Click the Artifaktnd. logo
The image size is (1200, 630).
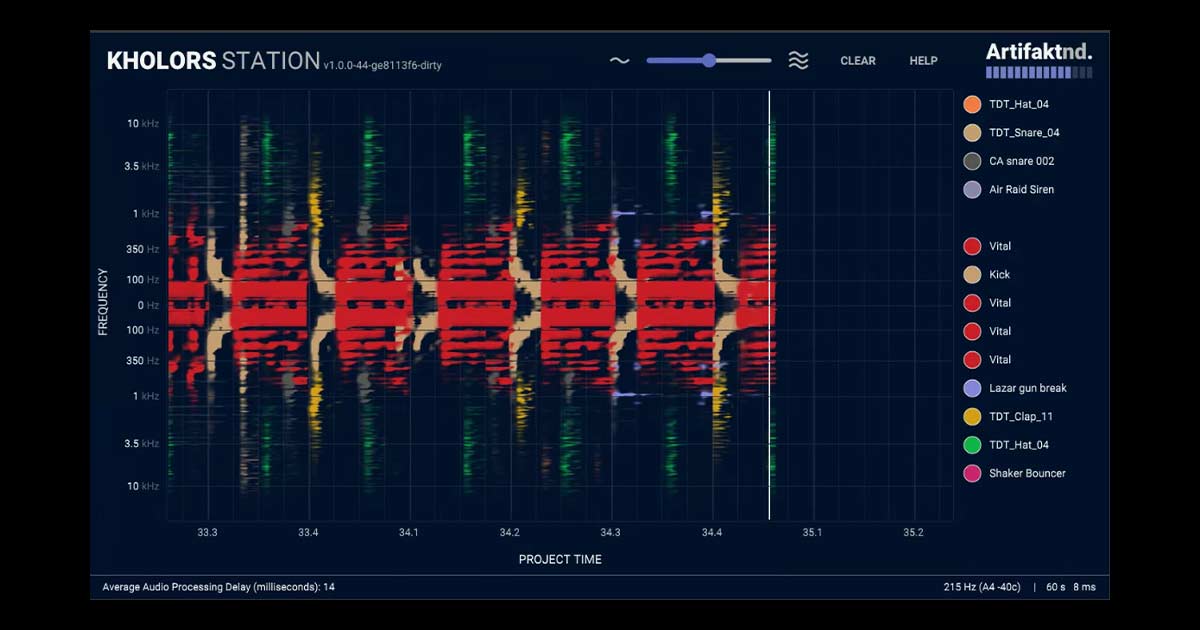click(1039, 52)
